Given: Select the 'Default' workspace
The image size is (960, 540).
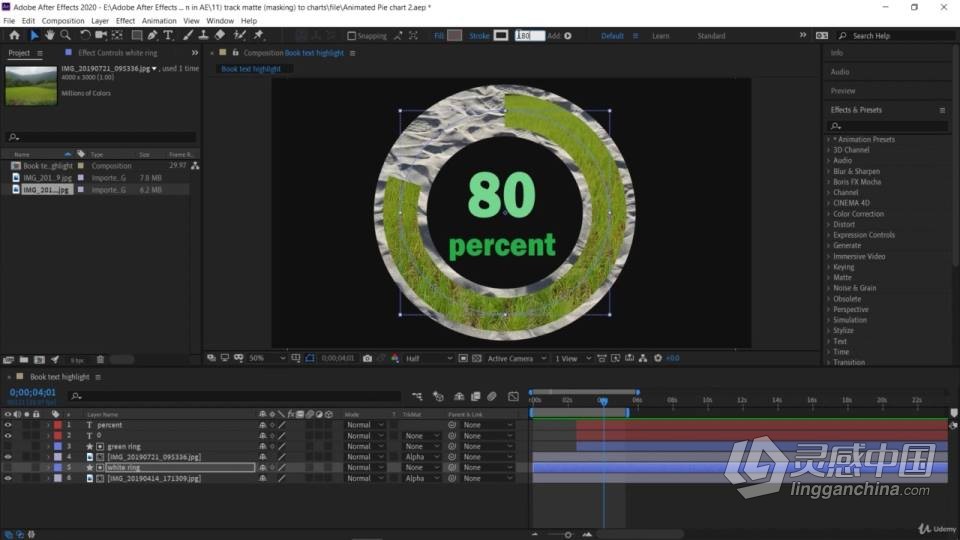Looking at the screenshot, I should coord(612,36).
